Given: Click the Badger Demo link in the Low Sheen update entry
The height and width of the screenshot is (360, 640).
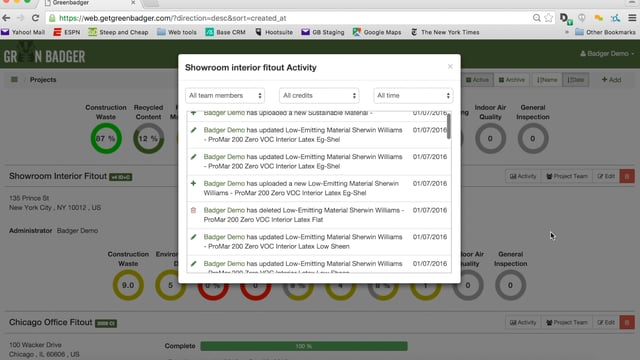Looking at the screenshot, I should (224, 237).
